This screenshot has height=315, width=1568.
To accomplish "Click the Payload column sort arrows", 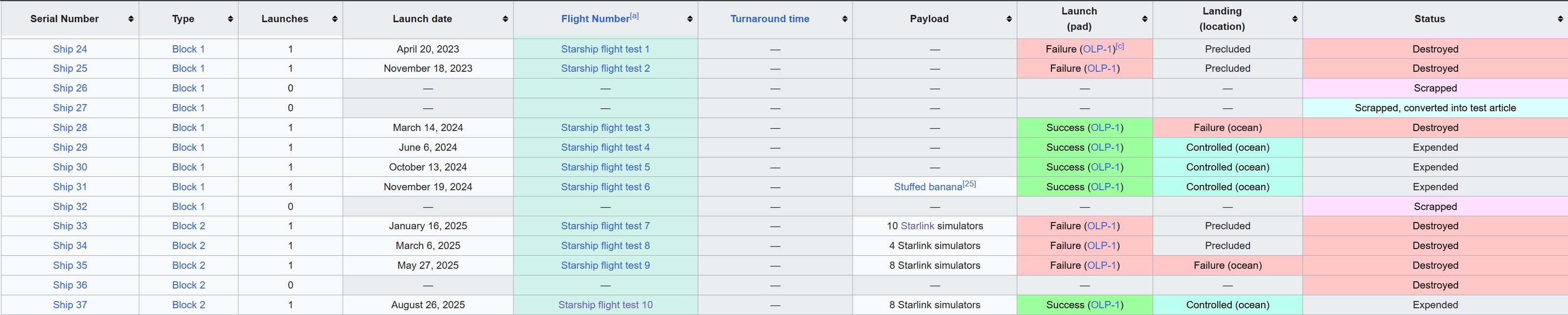I will (1009, 19).
